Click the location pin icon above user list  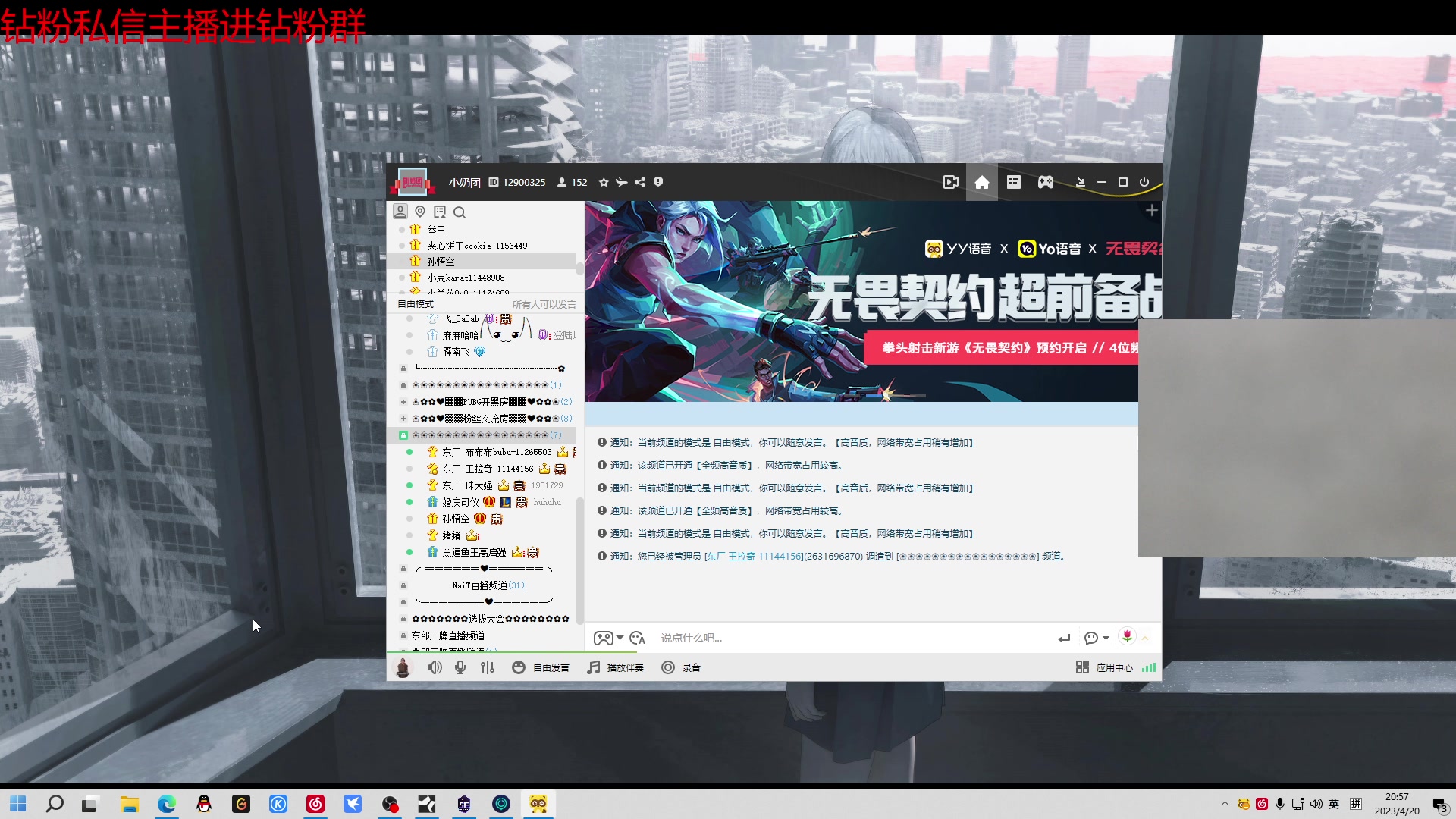(420, 212)
